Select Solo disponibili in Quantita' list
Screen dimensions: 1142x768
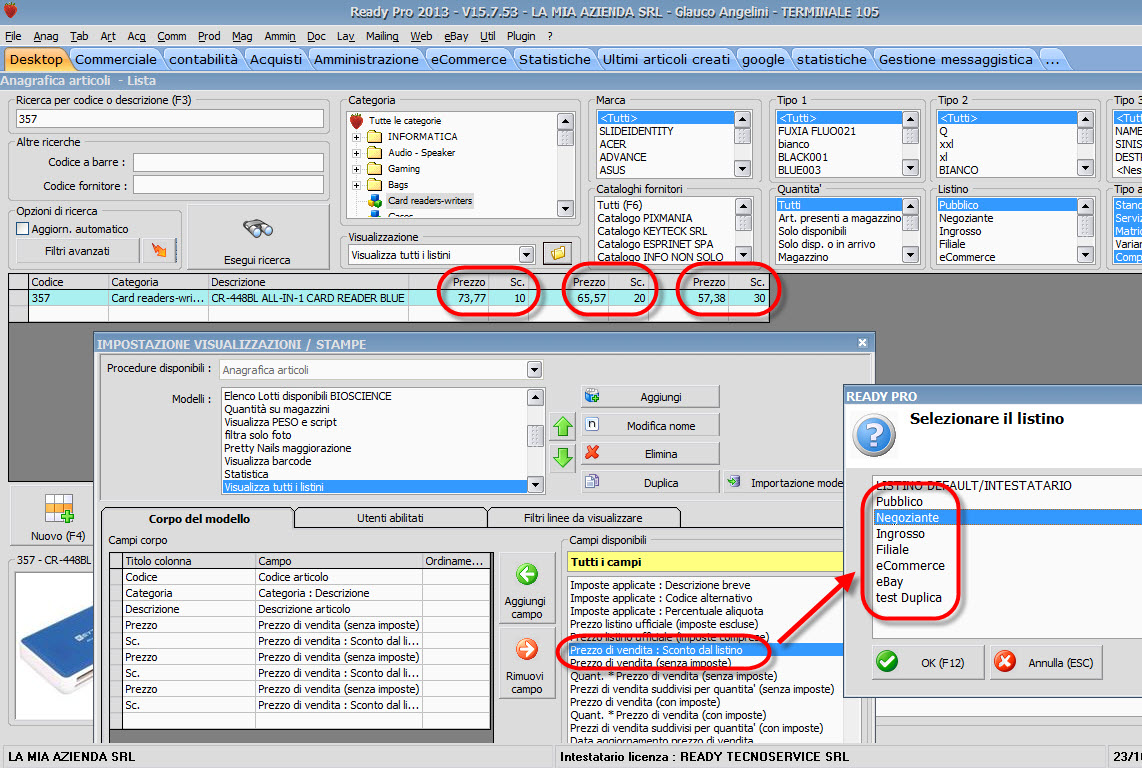click(x=812, y=231)
